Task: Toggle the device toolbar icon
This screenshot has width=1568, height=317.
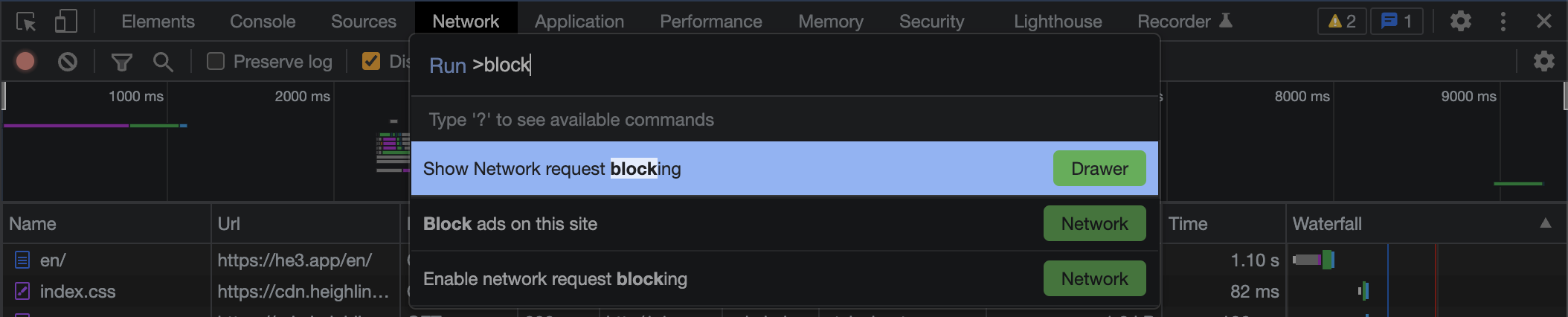Action: tap(65, 22)
